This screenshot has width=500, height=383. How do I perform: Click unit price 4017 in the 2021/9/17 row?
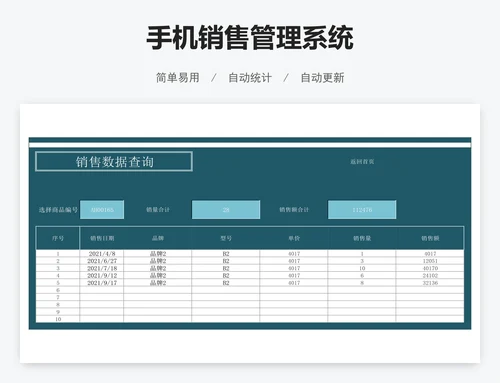click(x=294, y=283)
